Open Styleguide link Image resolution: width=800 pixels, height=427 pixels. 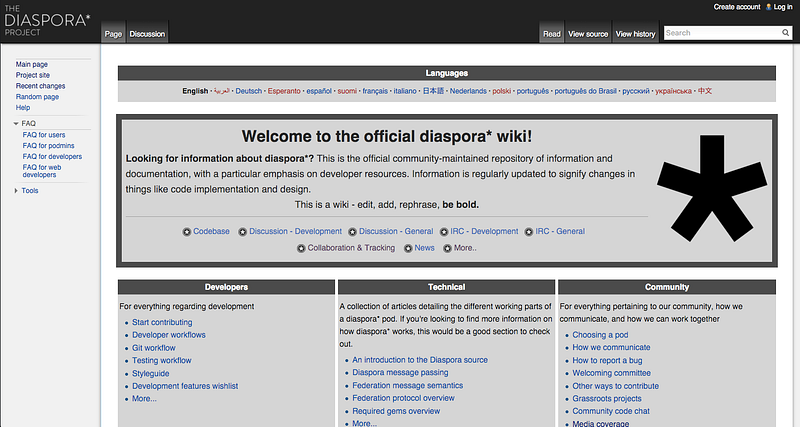coord(151,373)
